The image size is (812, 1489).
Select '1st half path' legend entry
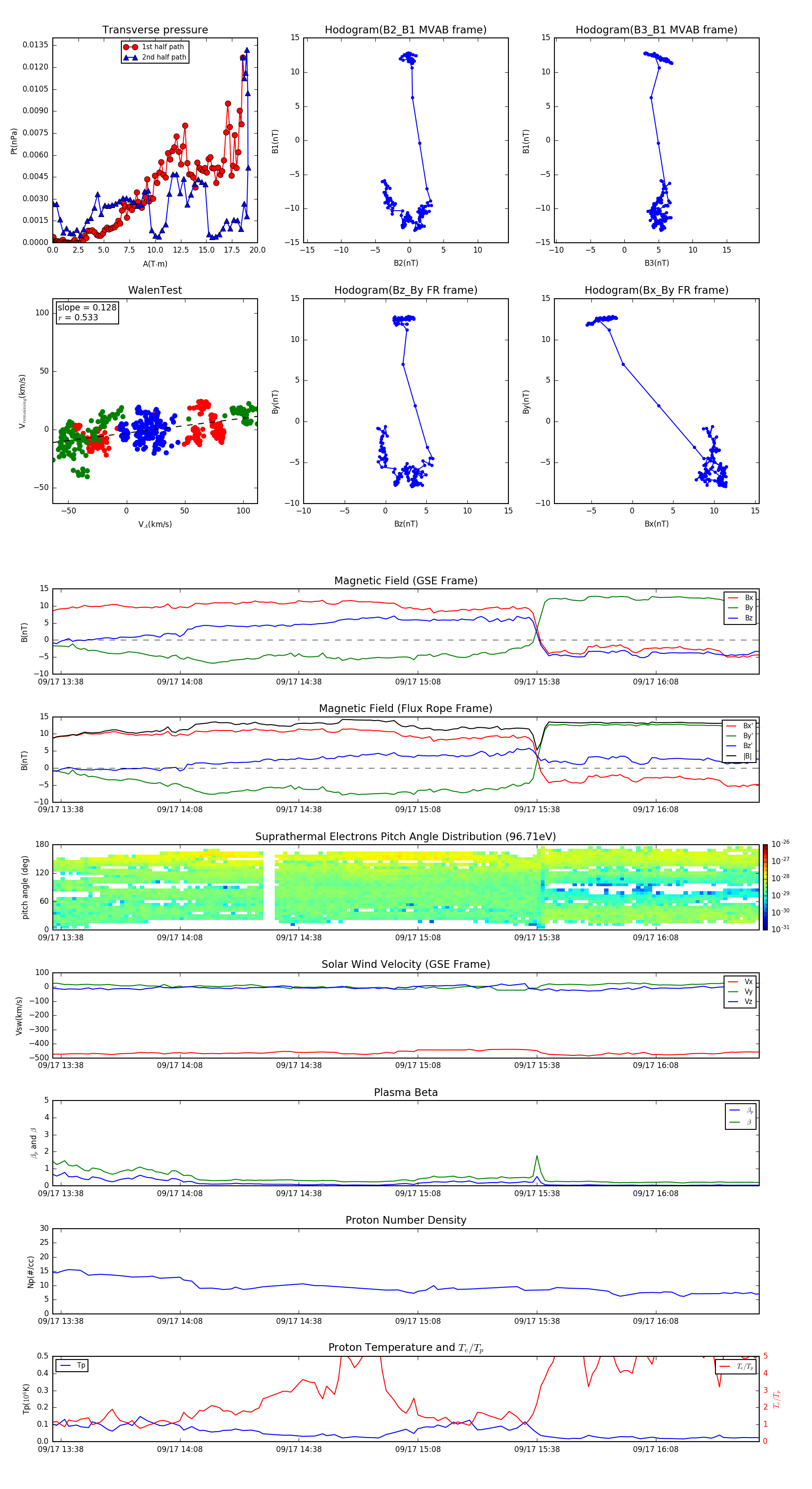click(x=155, y=47)
